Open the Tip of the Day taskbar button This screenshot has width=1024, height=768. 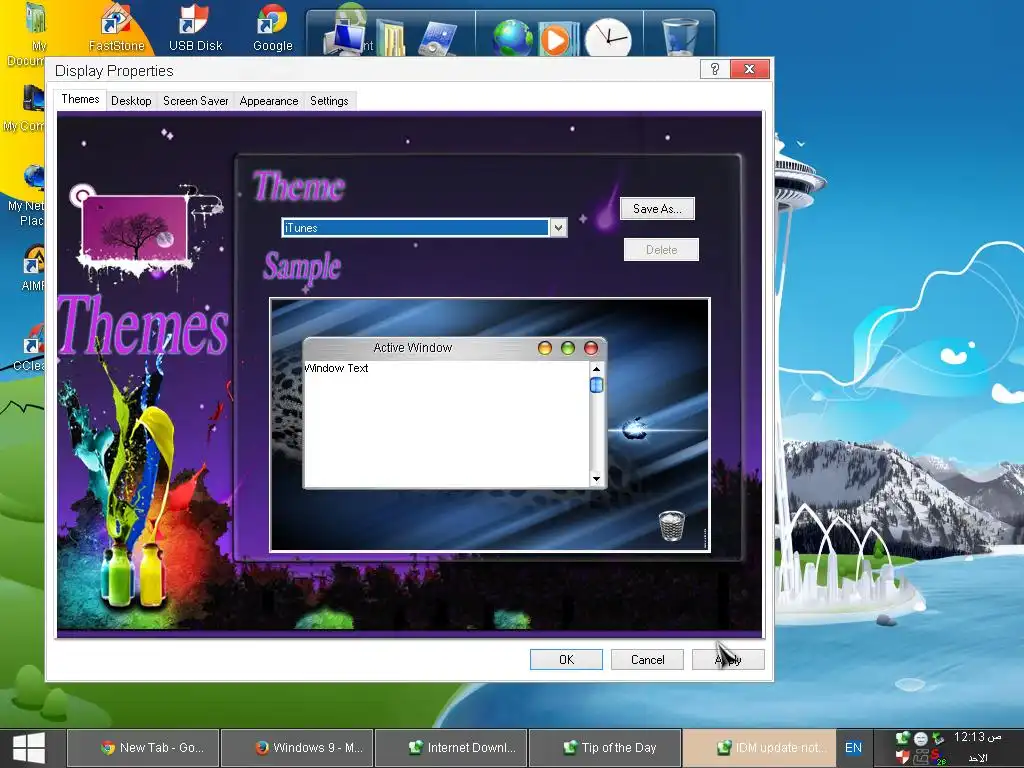click(x=605, y=748)
